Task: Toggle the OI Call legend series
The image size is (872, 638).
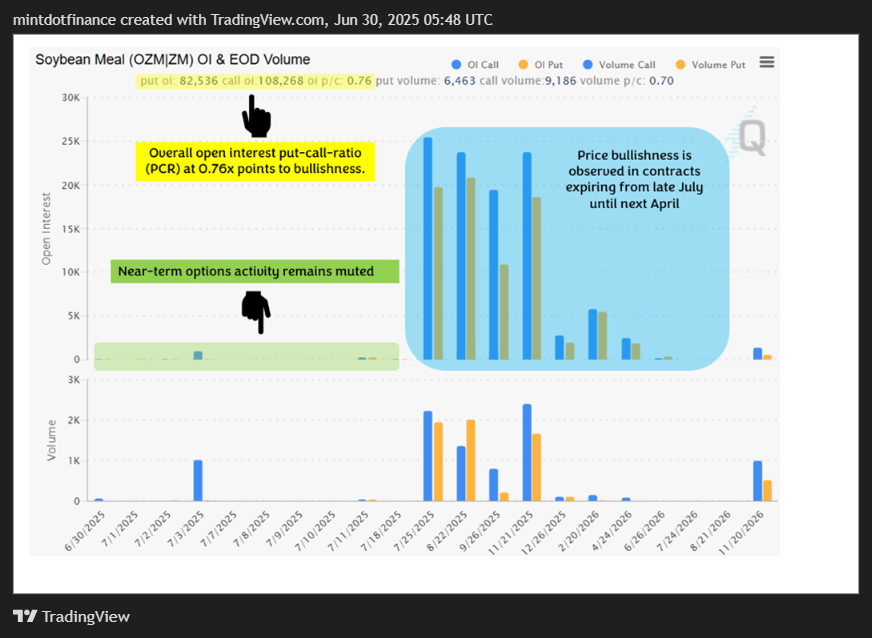Action: (475, 65)
